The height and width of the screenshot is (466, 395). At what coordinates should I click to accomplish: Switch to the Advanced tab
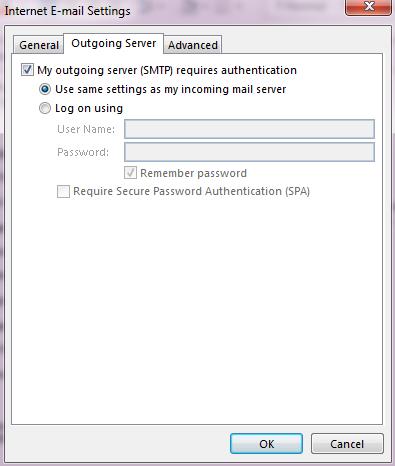(193, 45)
